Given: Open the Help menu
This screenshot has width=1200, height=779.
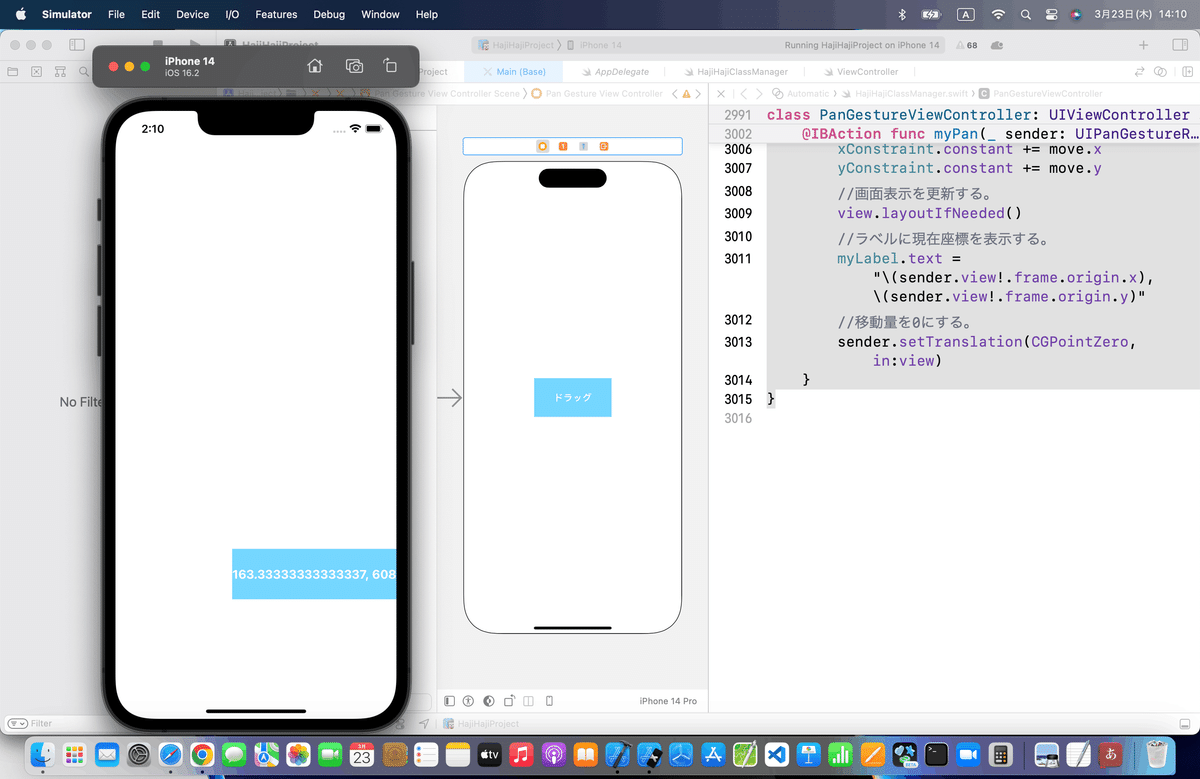Looking at the screenshot, I should click(426, 14).
